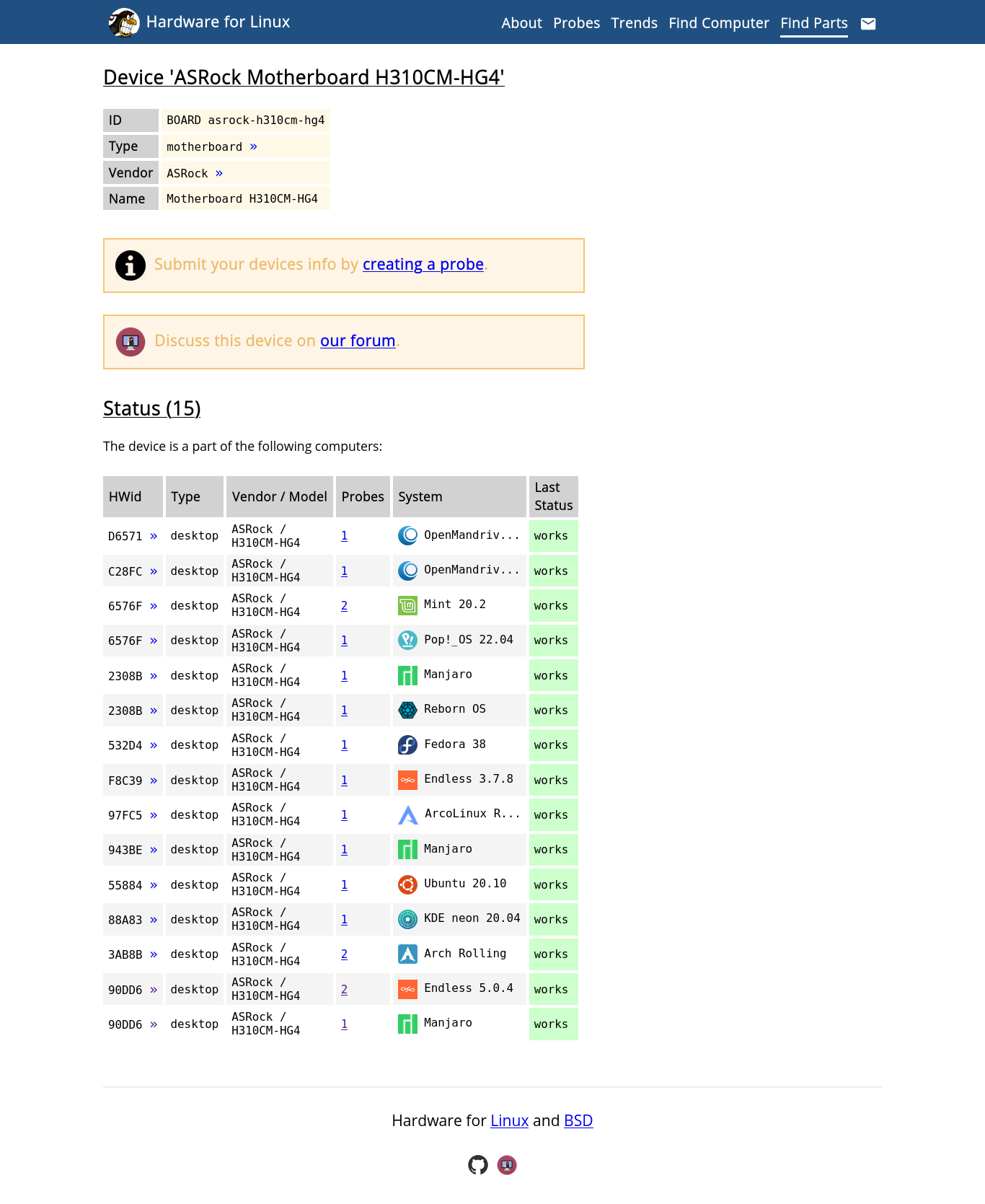Open D6571 computer via » arrow
Viewport: 985px width, 1204px height.
[154, 536]
